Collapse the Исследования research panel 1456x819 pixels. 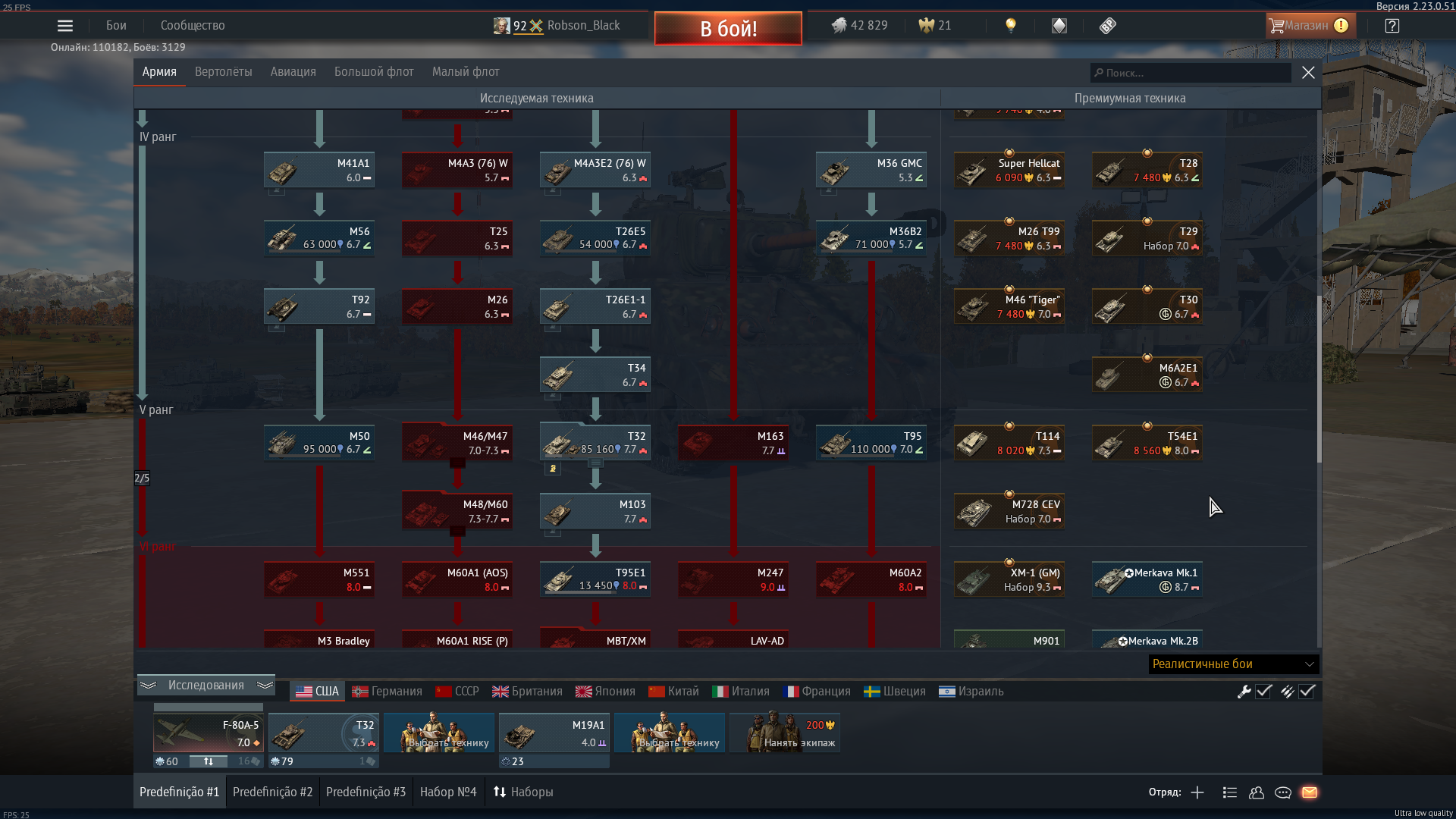tap(206, 686)
